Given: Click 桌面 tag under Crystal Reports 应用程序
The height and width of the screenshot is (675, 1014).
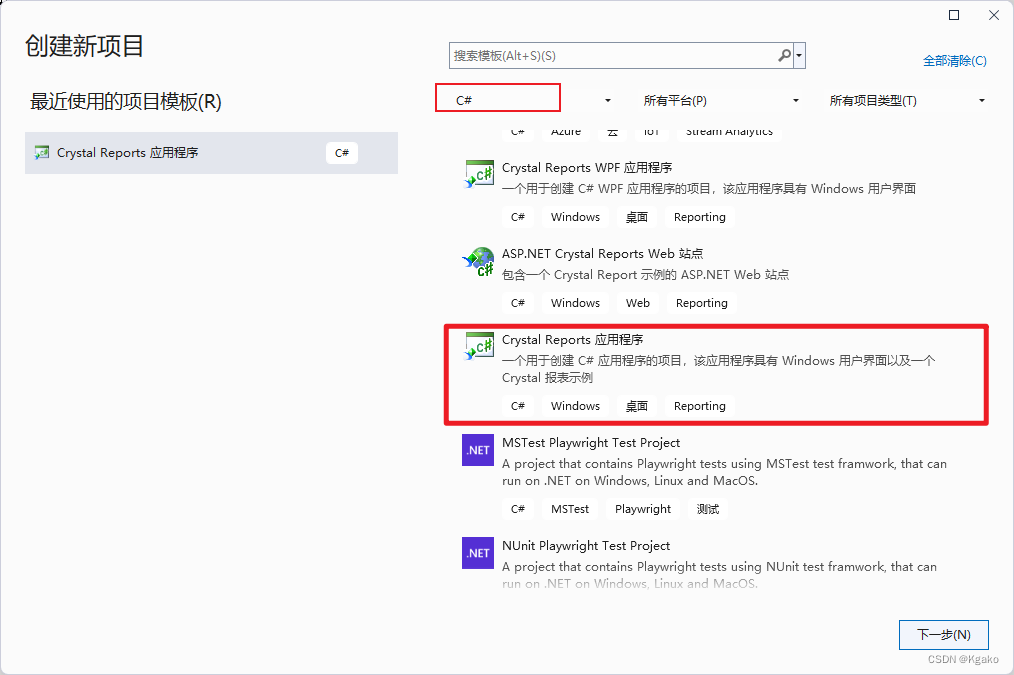Looking at the screenshot, I should click(636, 406).
